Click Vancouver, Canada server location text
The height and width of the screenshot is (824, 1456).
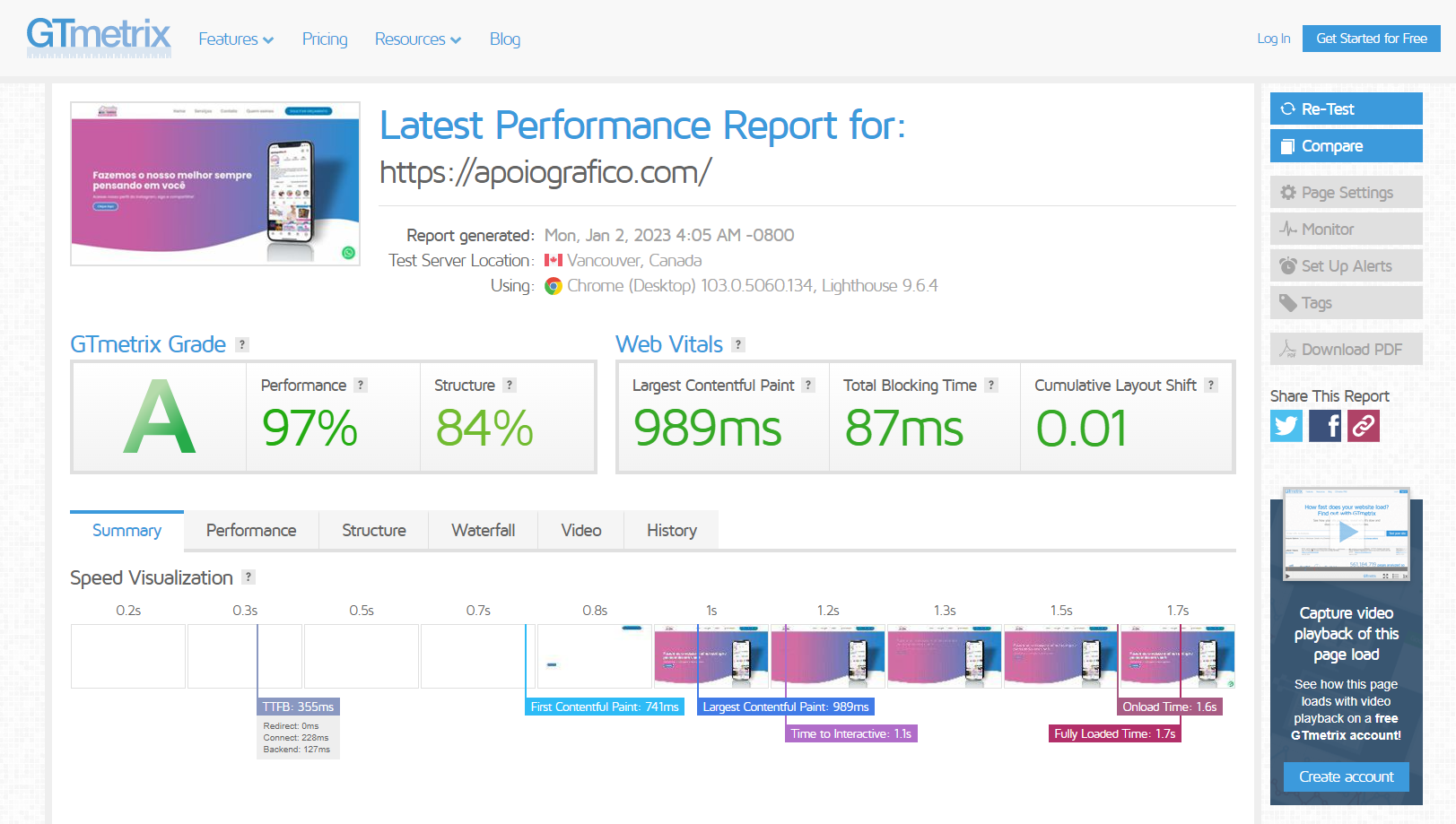(x=634, y=260)
